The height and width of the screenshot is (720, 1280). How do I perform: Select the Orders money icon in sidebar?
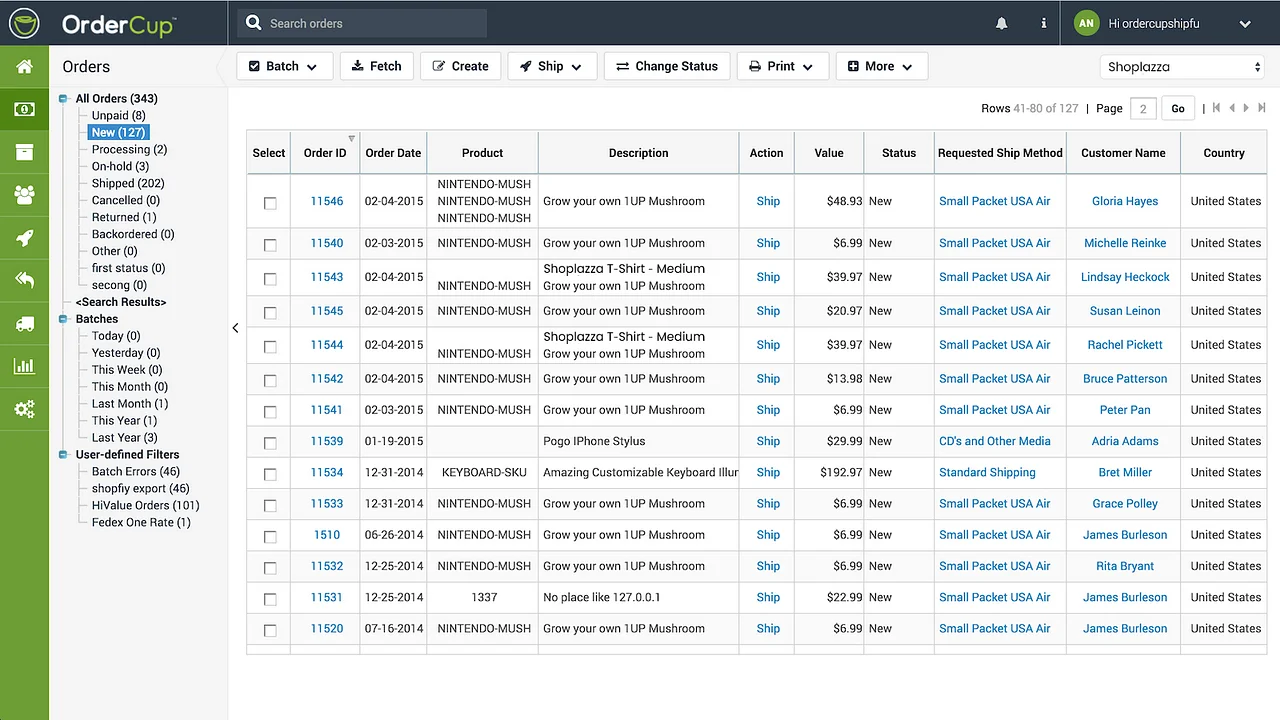[24, 109]
